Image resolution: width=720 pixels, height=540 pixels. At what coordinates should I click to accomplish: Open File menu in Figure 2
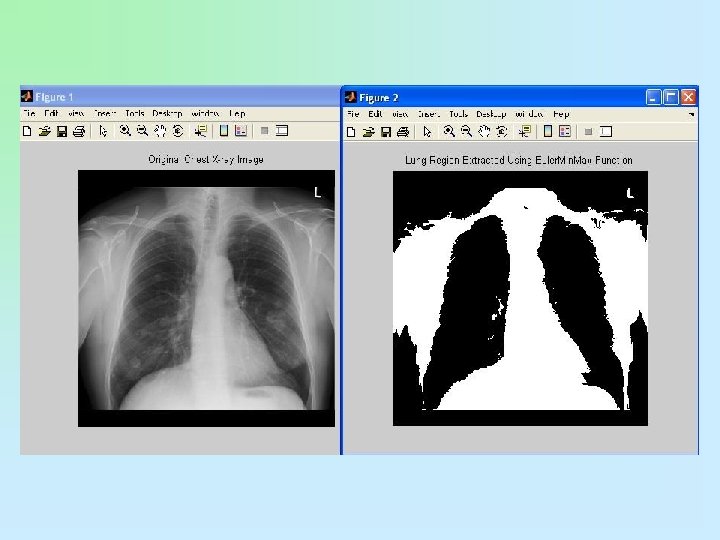(353, 114)
